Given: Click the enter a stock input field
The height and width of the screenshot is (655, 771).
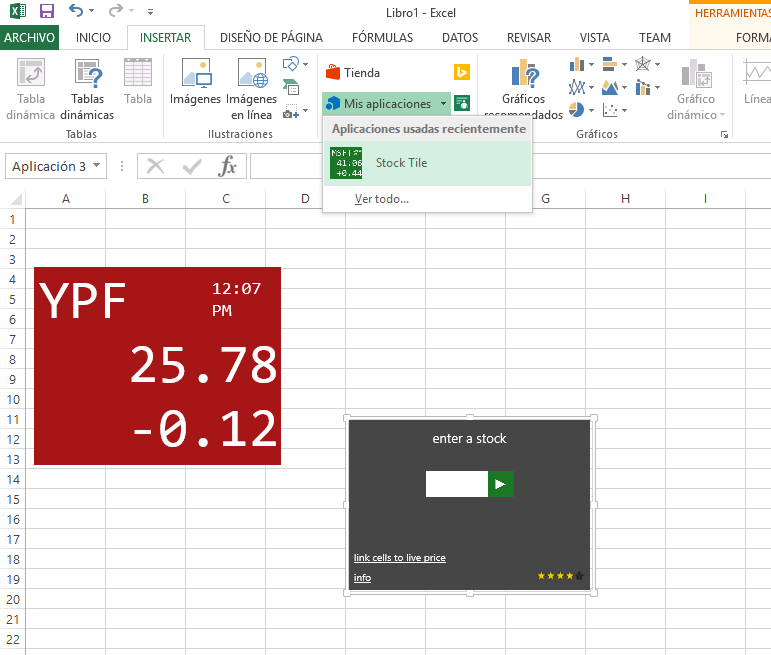Looking at the screenshot, I should [x=456, y=484].
